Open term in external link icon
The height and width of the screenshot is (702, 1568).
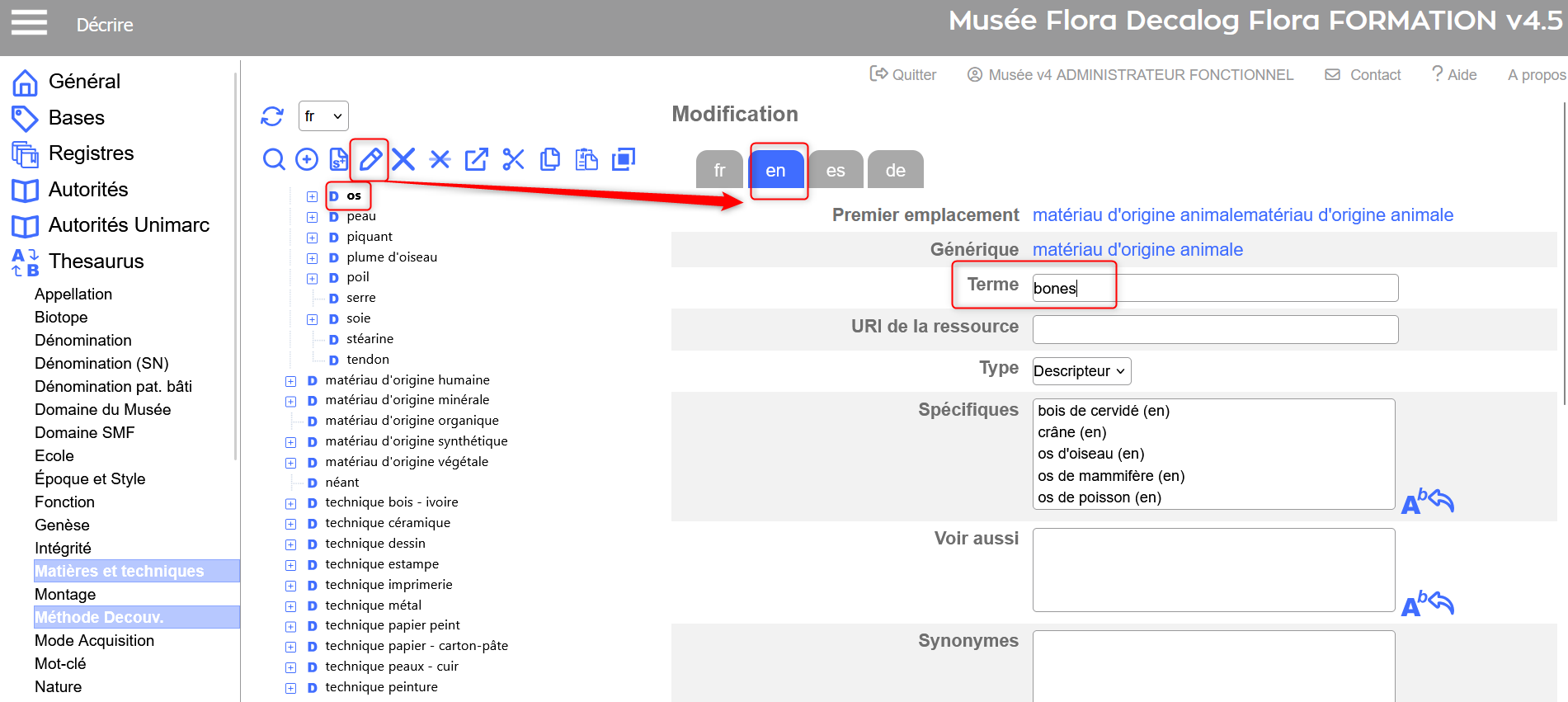click(476, 159)
